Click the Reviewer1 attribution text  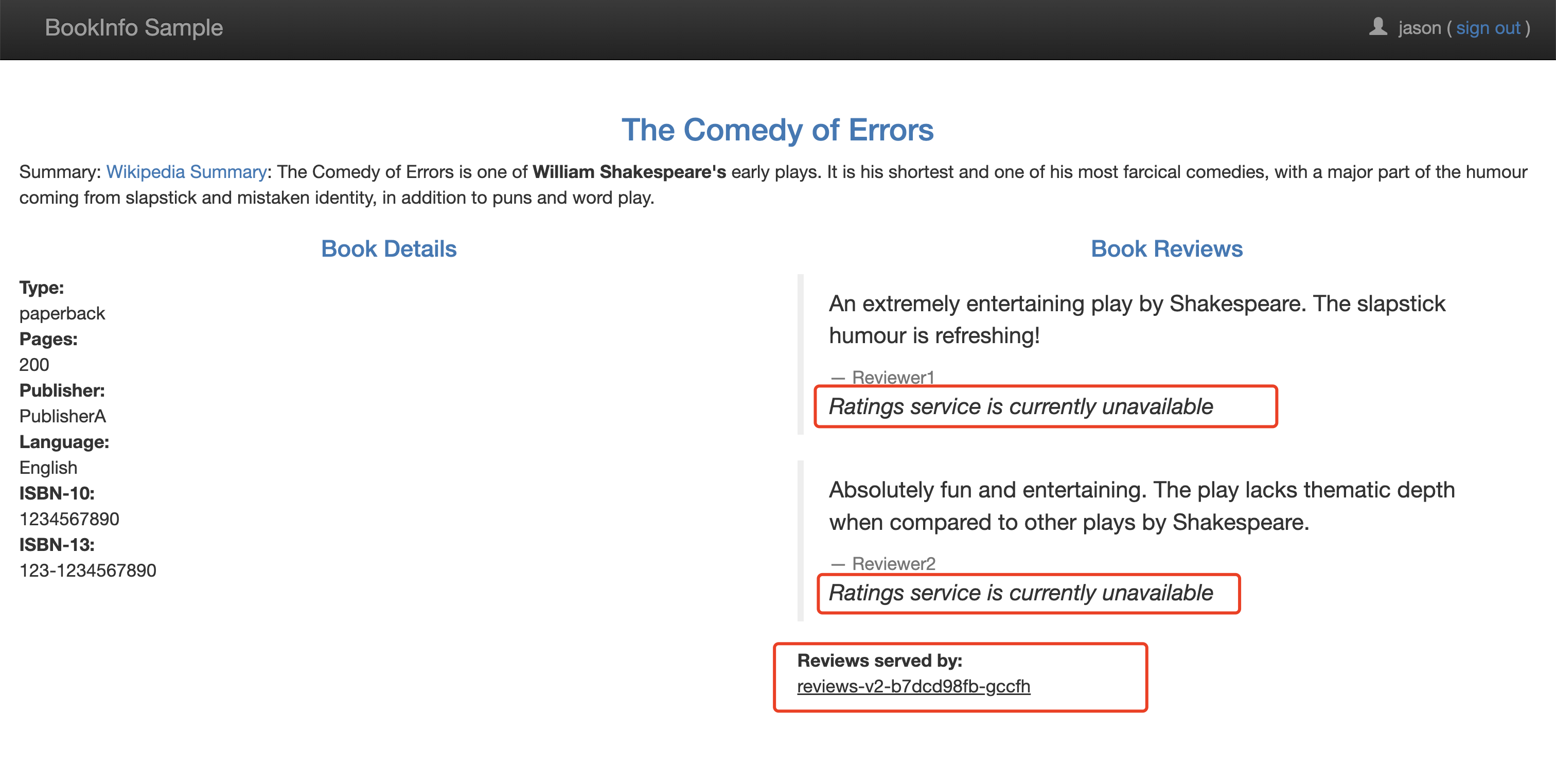pyautogui.click(x=893, y=378)
